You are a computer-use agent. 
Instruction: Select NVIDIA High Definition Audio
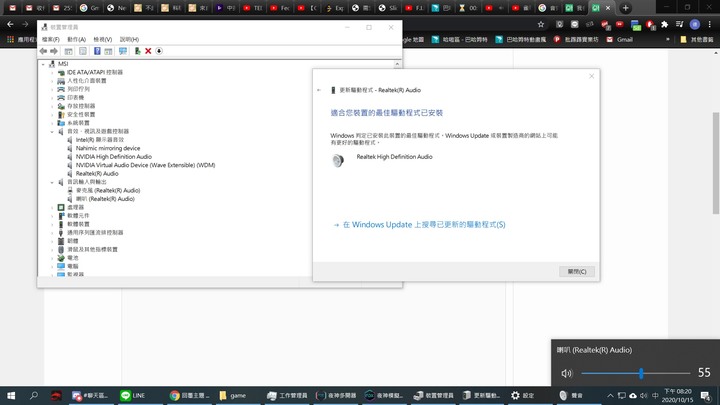[x=113, y=157]
